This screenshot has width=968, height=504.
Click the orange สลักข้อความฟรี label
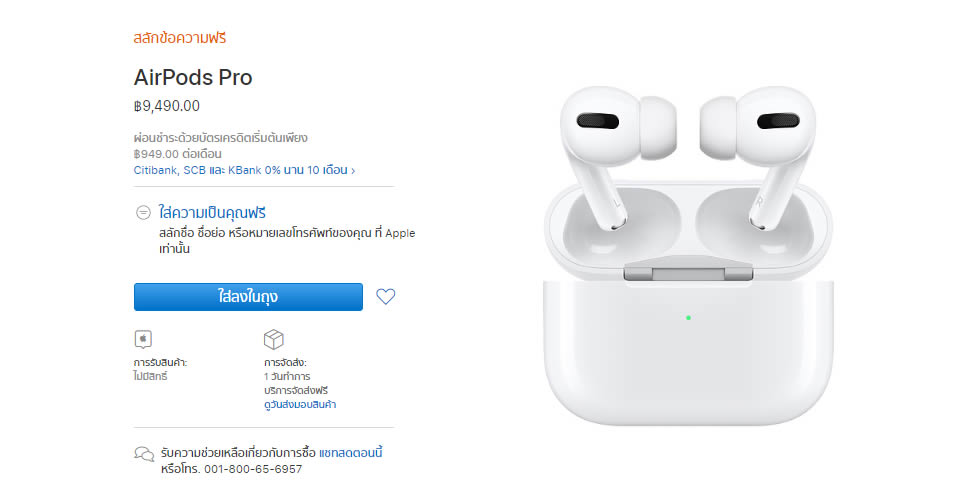[x=180, y=38]
